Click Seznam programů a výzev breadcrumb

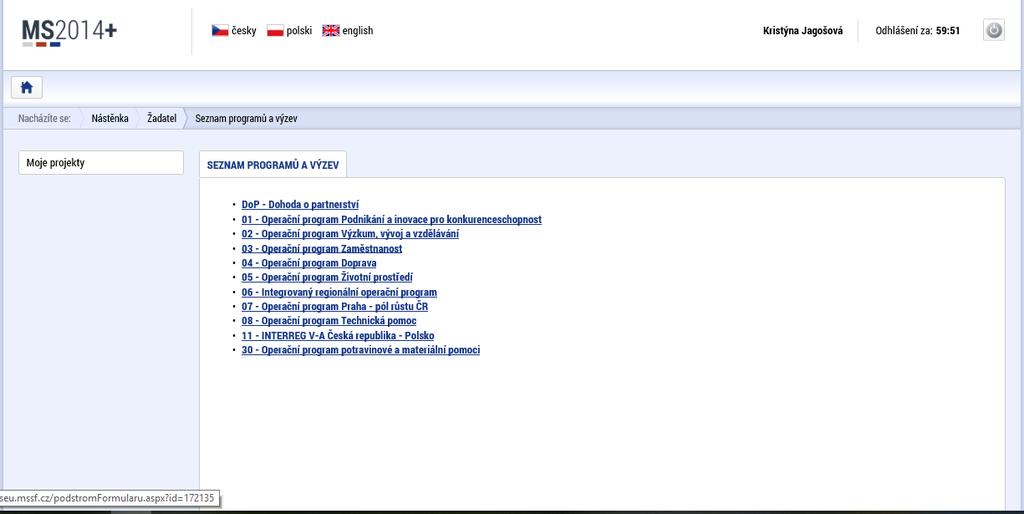246,119
